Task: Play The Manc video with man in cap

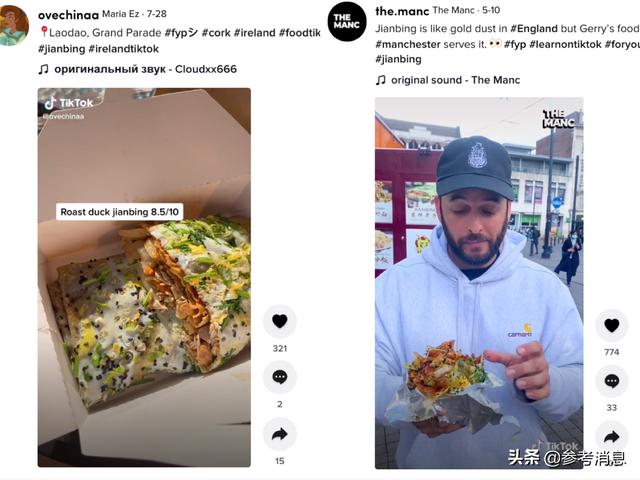Action: 479,283
